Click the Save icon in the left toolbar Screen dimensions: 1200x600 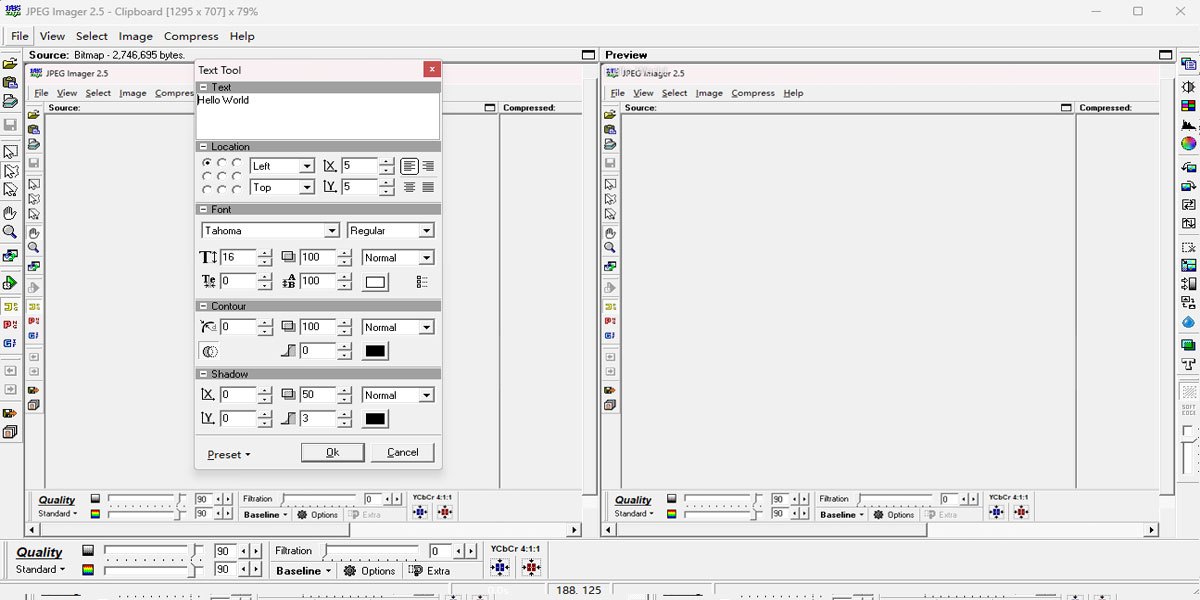click(10, 124)
